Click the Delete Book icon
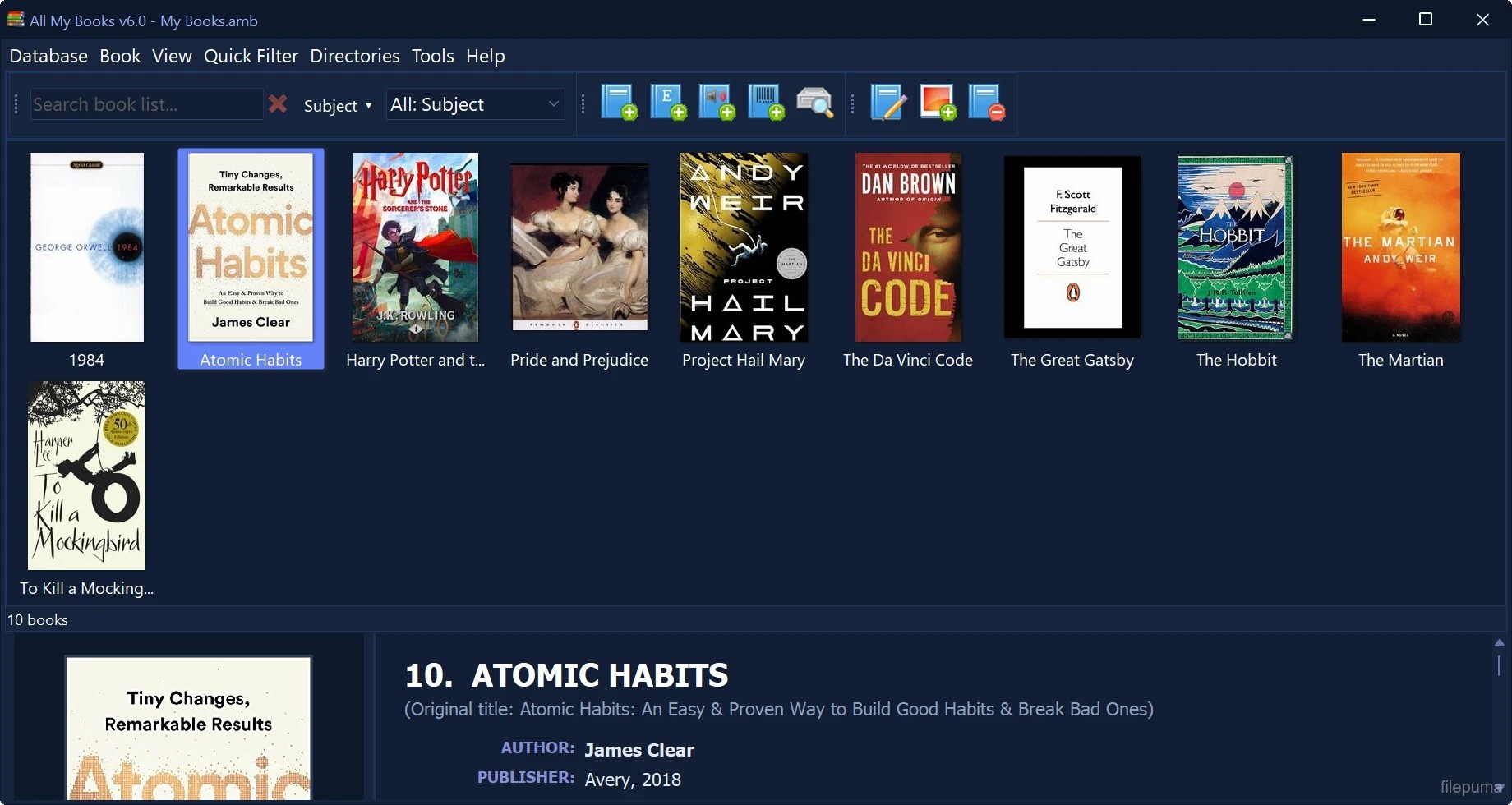Screen dimensions: 1512x805 click(x=987, y=103)
